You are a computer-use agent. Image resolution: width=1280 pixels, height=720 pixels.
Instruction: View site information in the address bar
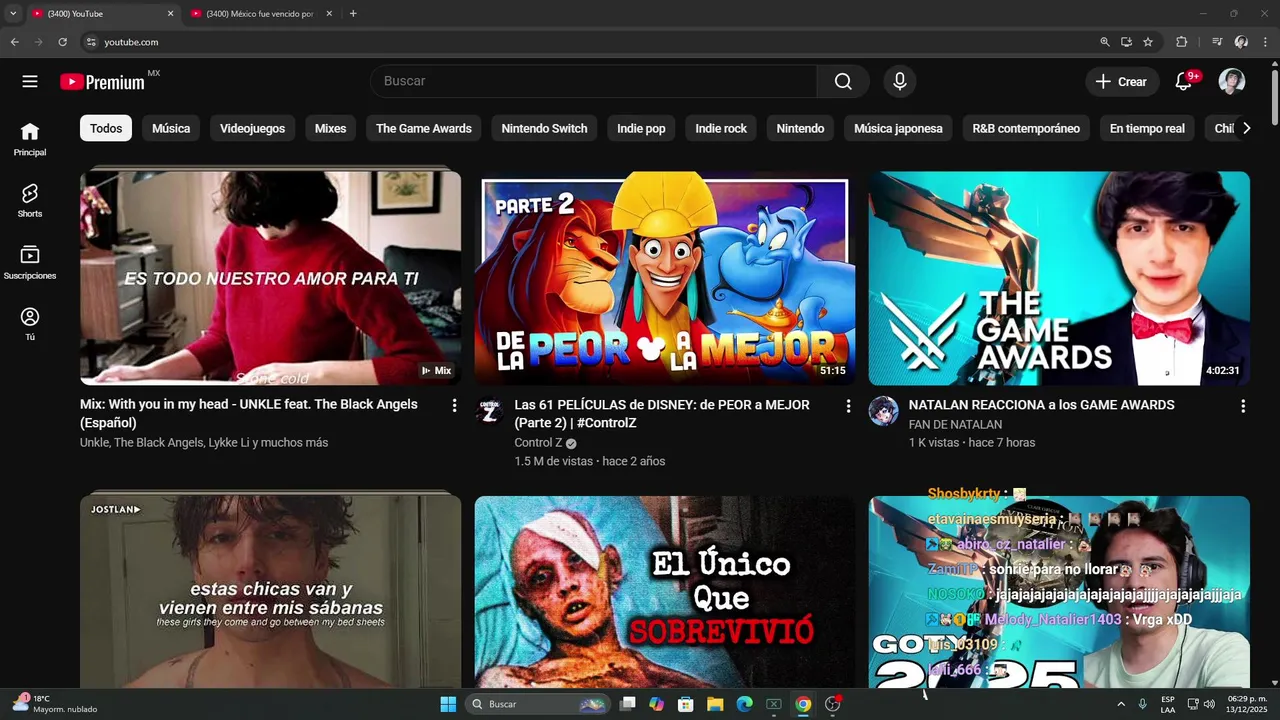click(91, 42)
